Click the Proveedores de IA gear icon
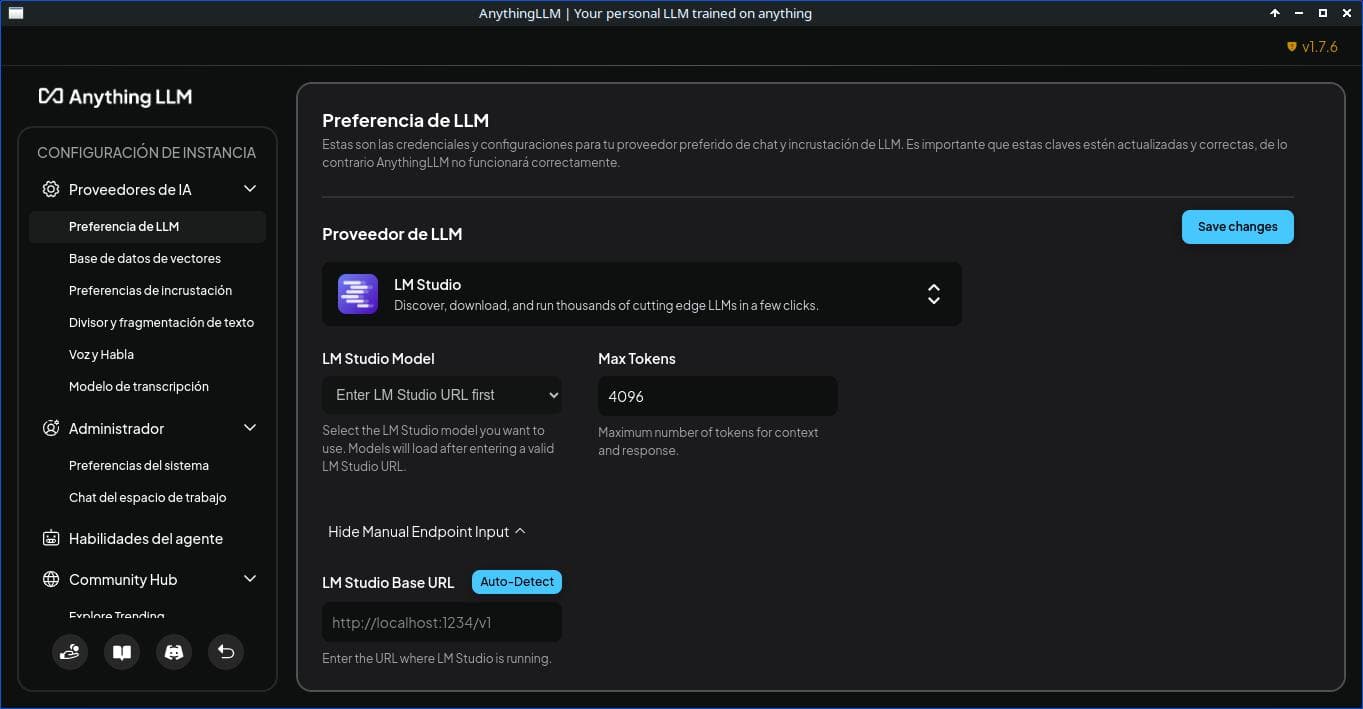The width and height of the screenshot is (1363, 709). point(51,189)
